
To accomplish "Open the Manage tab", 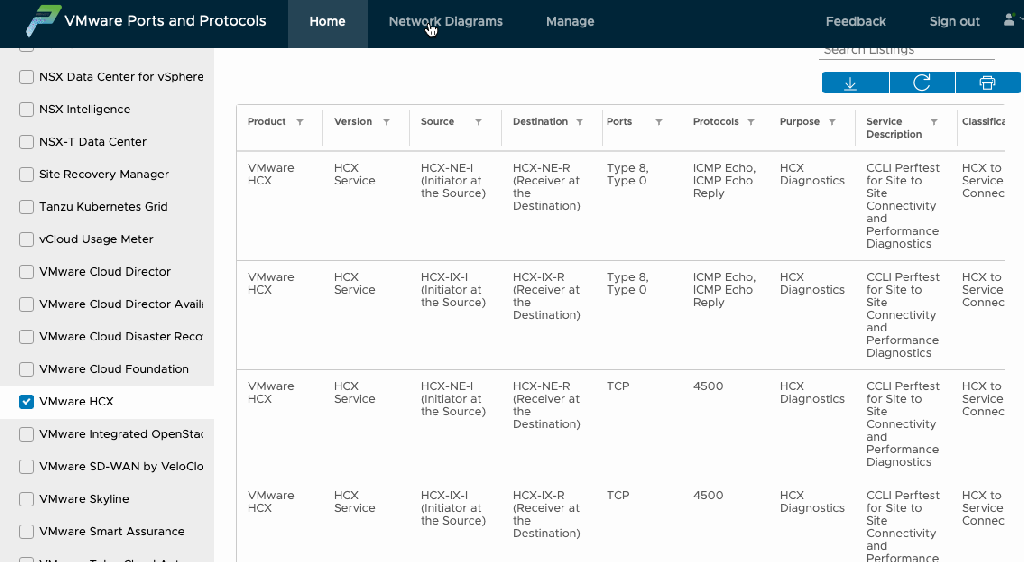I will point(570,22).
